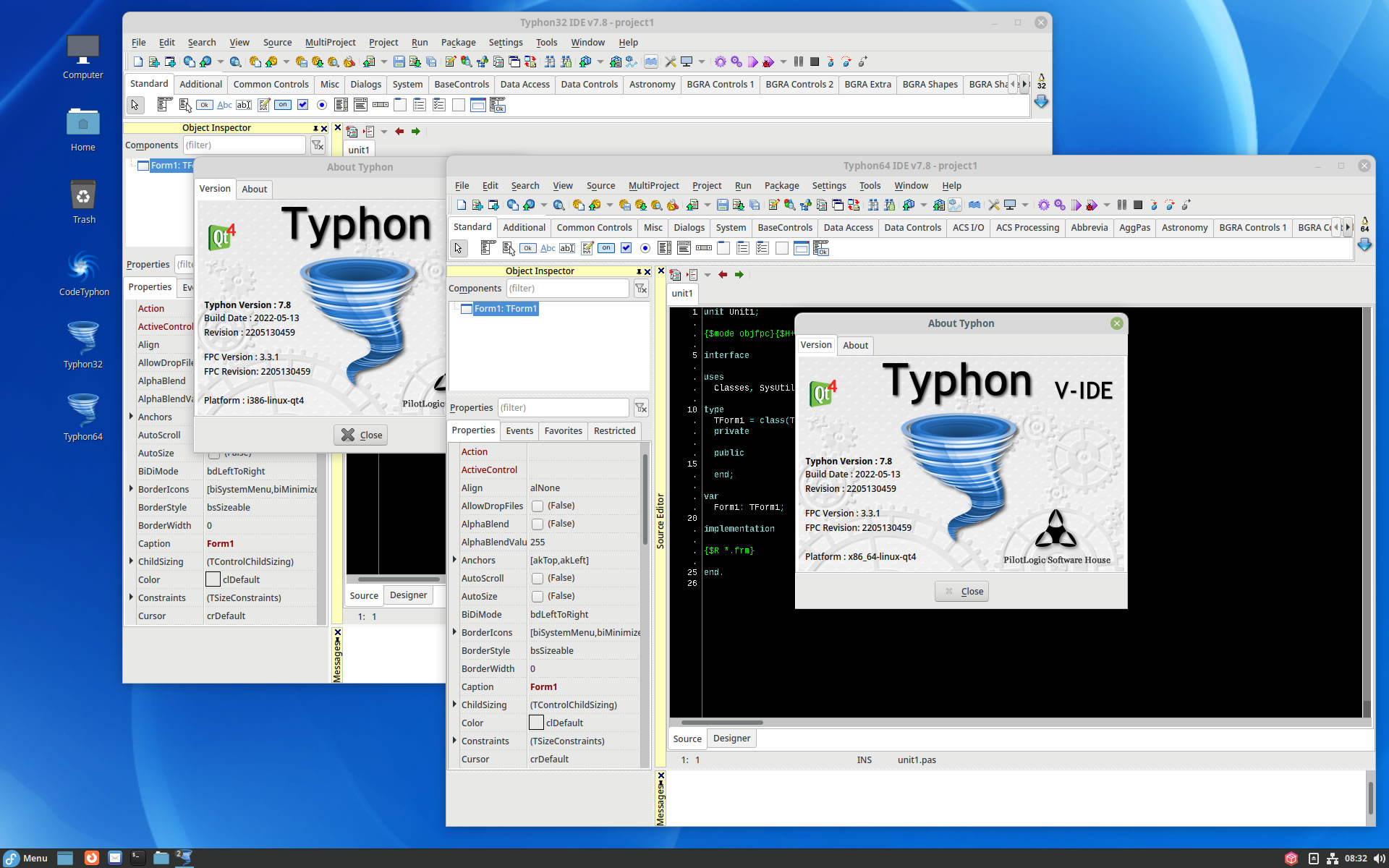Click TButton component in Typhon64 palette

click(528, 248)
